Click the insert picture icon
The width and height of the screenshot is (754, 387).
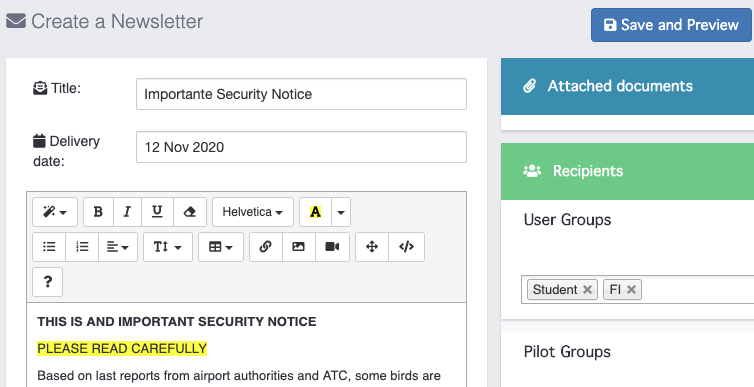pyautogui.click(x=299, y=247)
